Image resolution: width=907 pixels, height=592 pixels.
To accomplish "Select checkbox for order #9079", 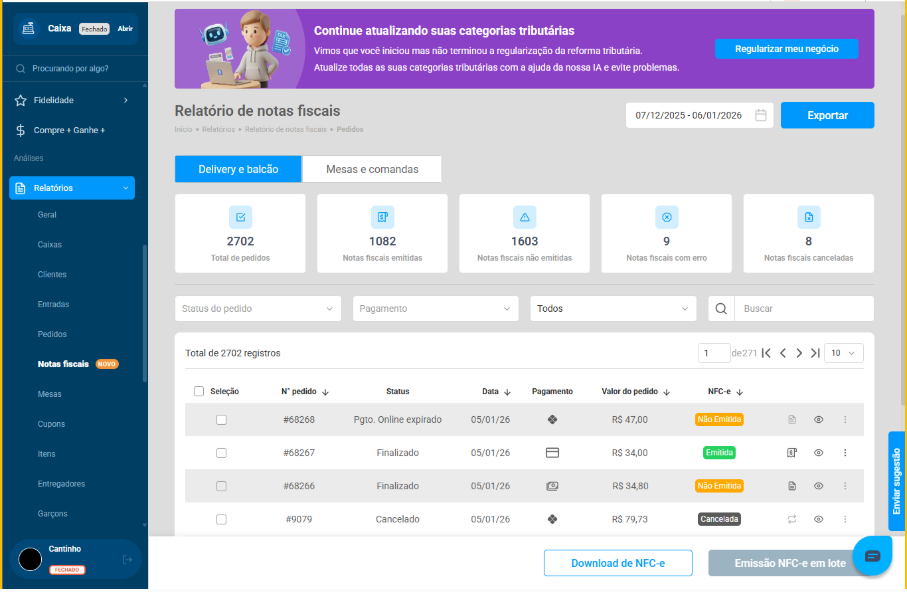I will coord(221,519).
